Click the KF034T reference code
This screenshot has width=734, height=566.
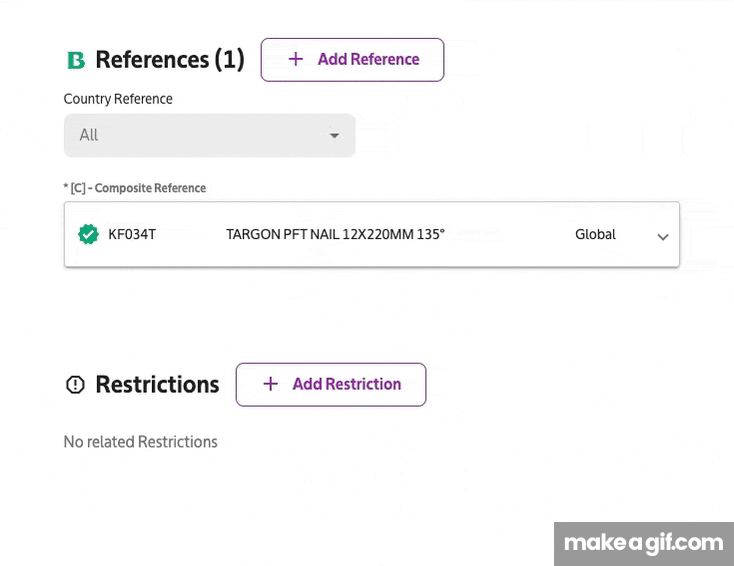coord(132,234)
